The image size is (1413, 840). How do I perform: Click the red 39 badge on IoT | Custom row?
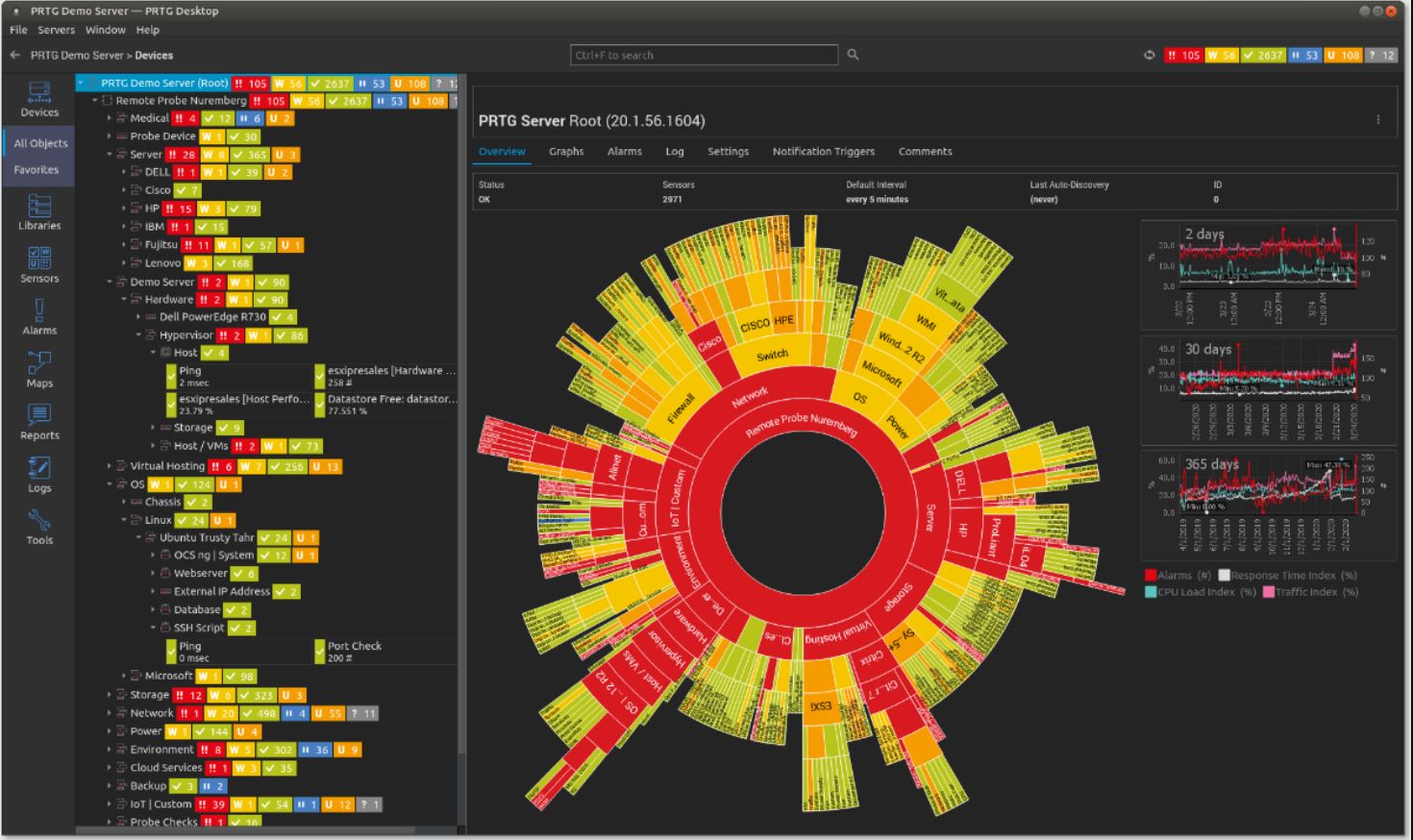point(211,804)
